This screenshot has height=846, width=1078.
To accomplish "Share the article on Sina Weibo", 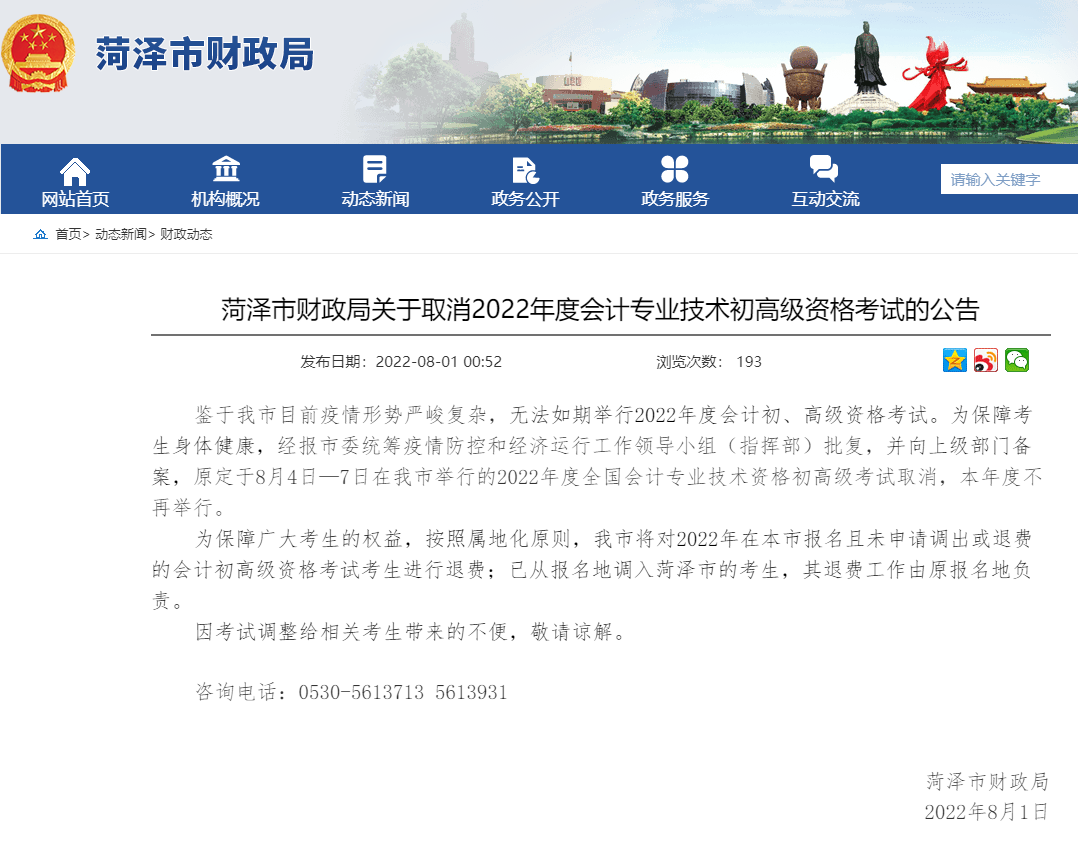I will (x=986, y=361).
